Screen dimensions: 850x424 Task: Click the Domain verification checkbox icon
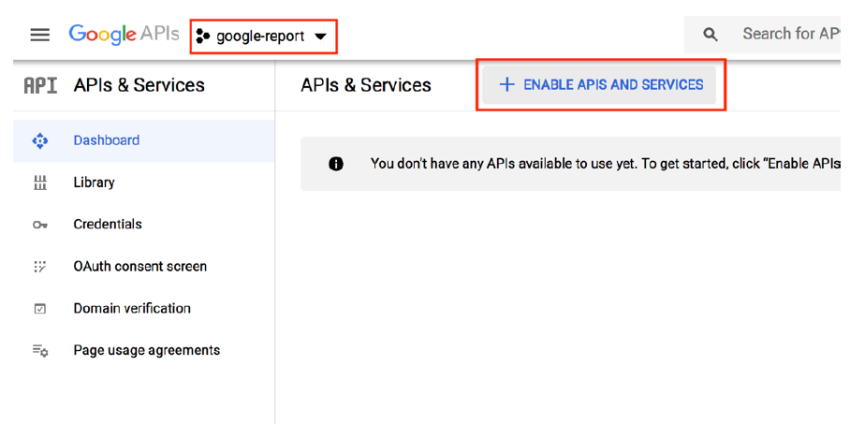(x=40, y=309)
